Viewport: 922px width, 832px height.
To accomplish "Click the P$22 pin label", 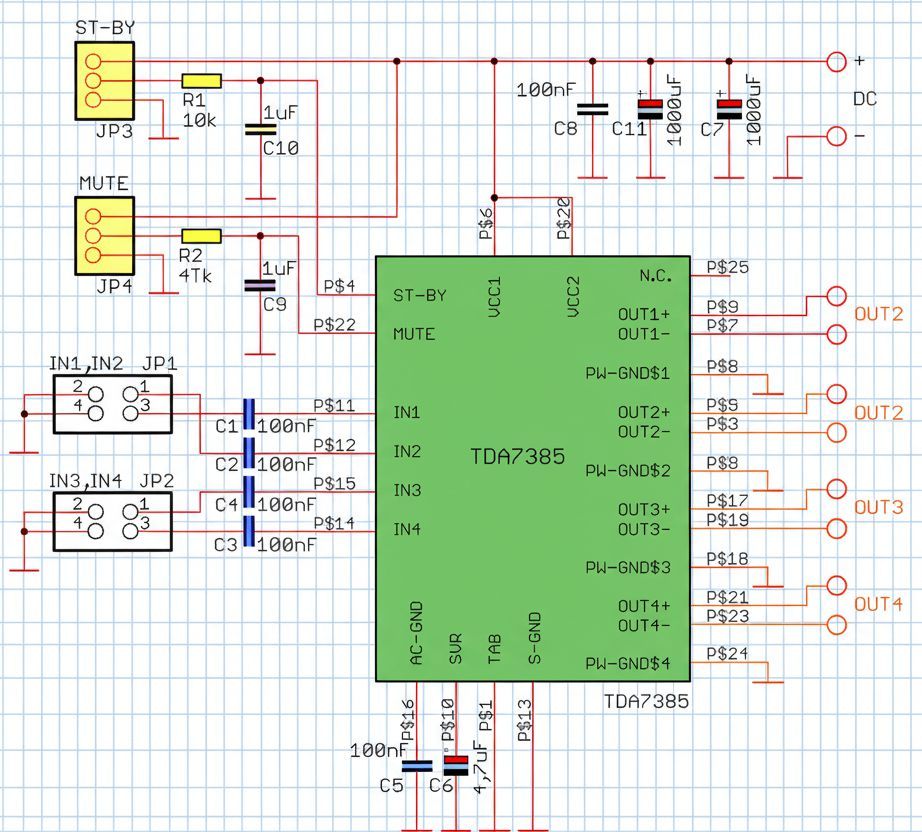I will (x=335, y=325).
